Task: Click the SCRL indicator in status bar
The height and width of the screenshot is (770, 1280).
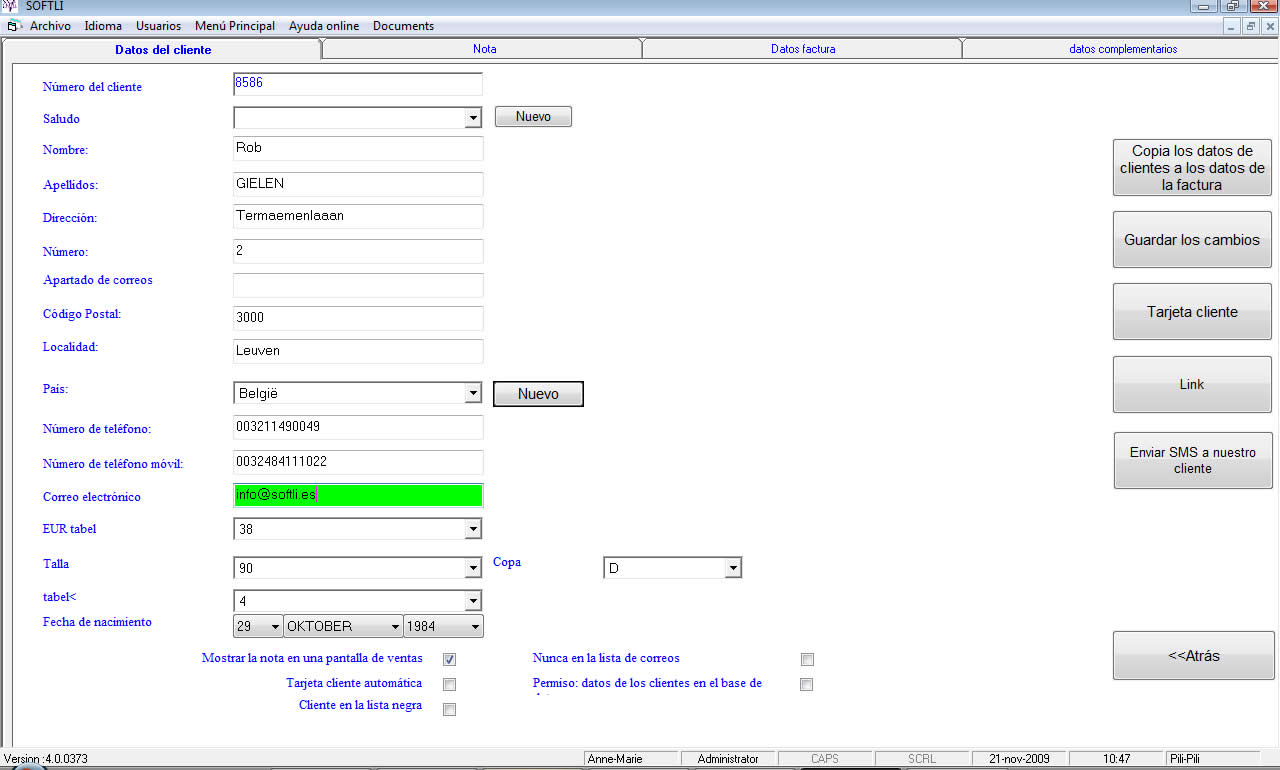Action: (x=922, y=759)
